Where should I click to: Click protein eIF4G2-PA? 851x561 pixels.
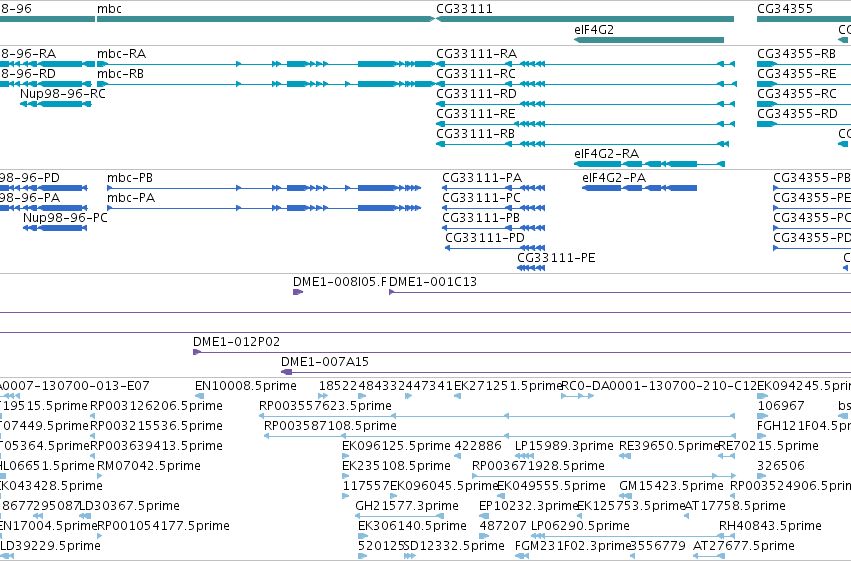click(639, 188)
